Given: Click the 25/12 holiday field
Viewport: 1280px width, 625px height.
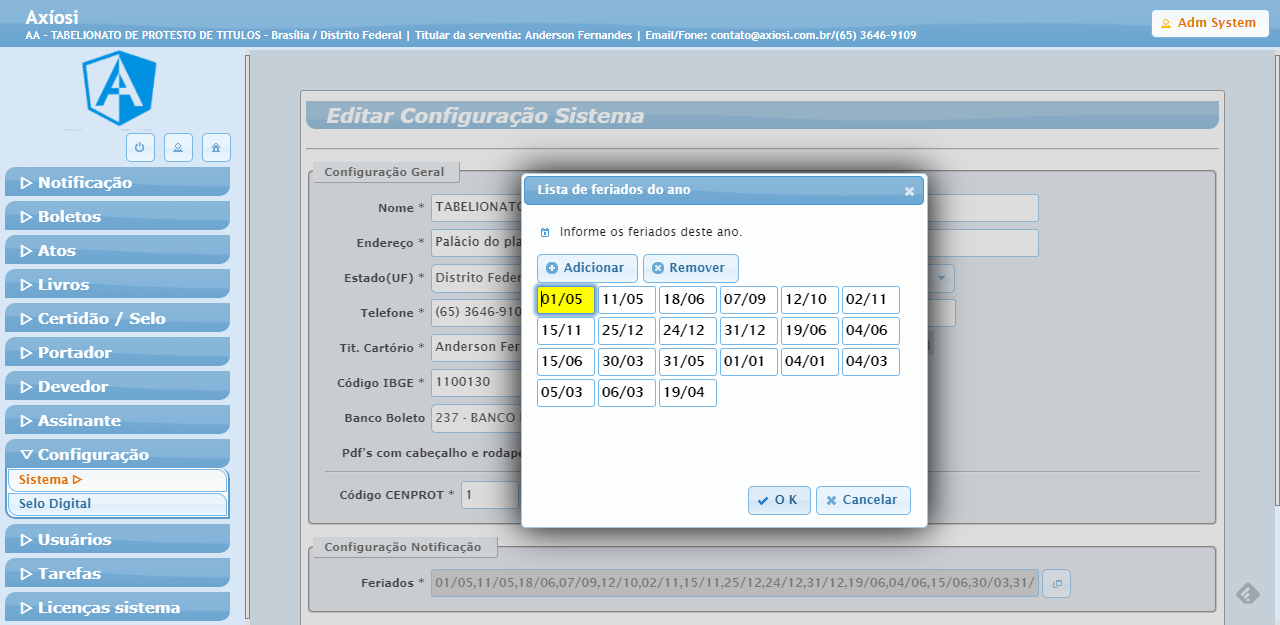Looking at the screenshot, I should (626, 330).
